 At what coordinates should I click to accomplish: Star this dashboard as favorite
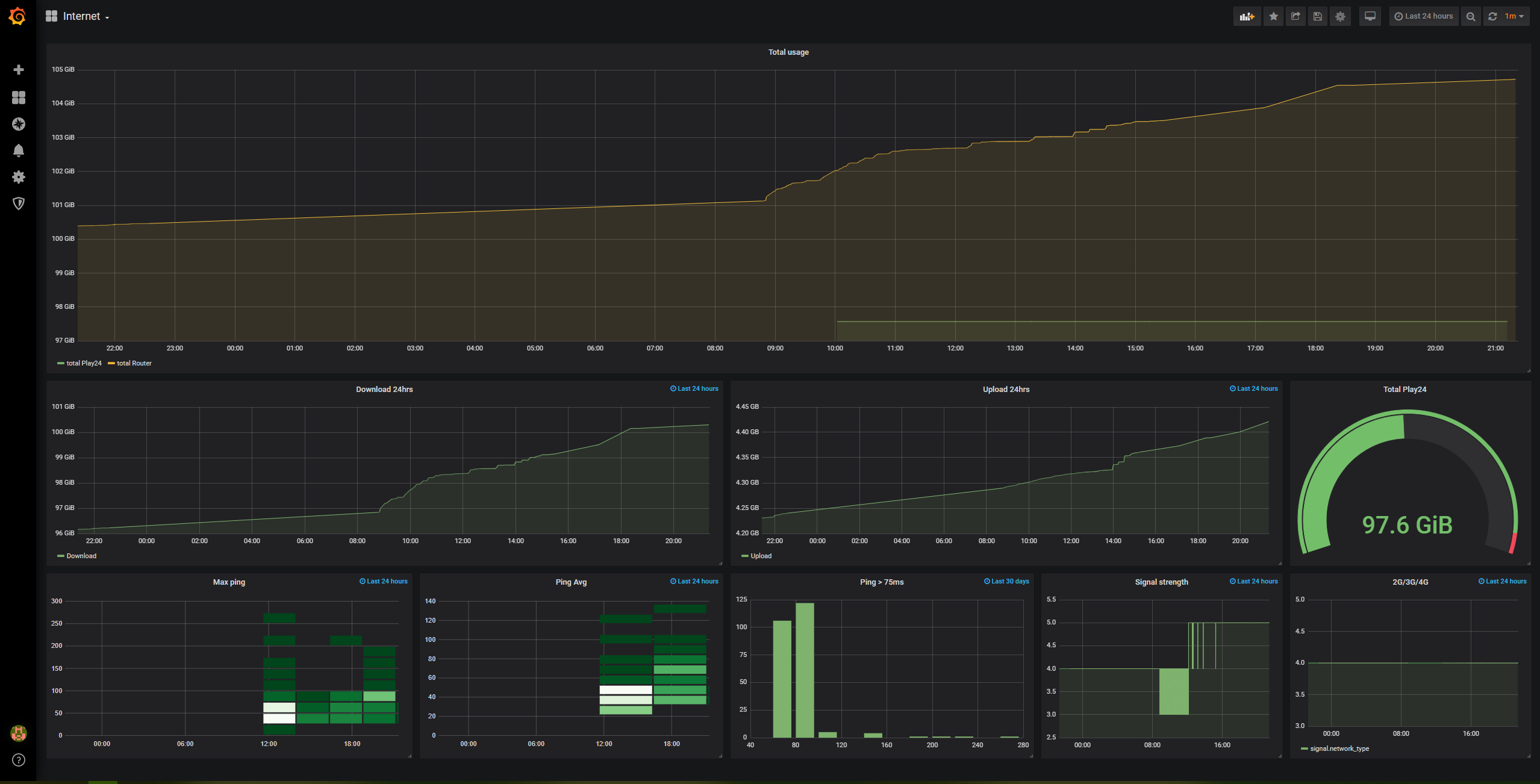[x=1273, y=16]
